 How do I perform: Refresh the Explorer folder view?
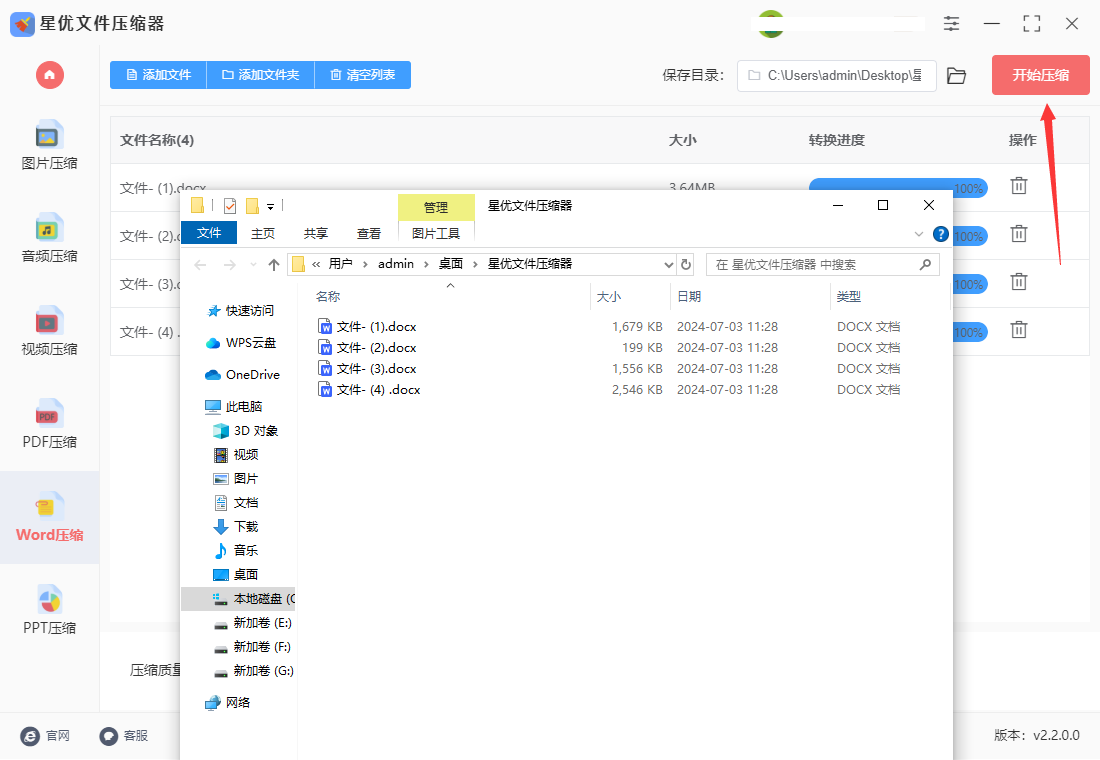686,265
